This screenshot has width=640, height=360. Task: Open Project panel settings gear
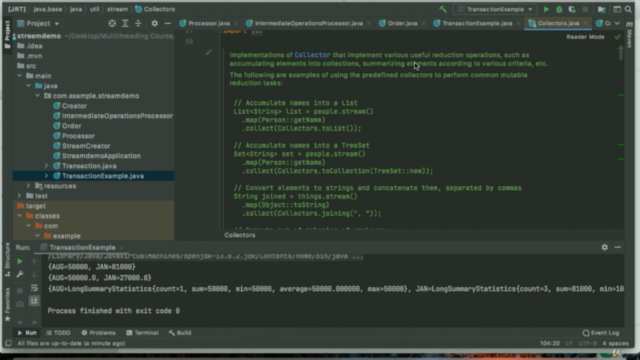tap(154, 23)
